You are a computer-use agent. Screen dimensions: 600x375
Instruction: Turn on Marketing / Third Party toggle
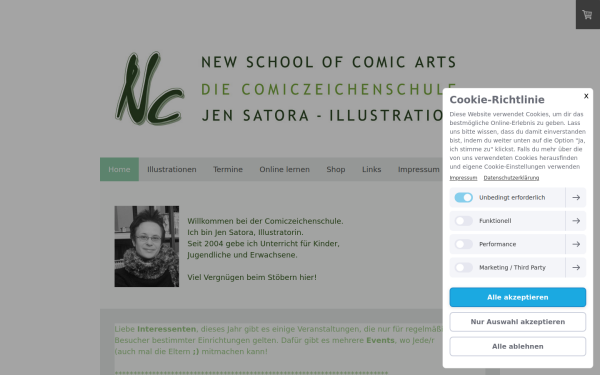point(463,267)
